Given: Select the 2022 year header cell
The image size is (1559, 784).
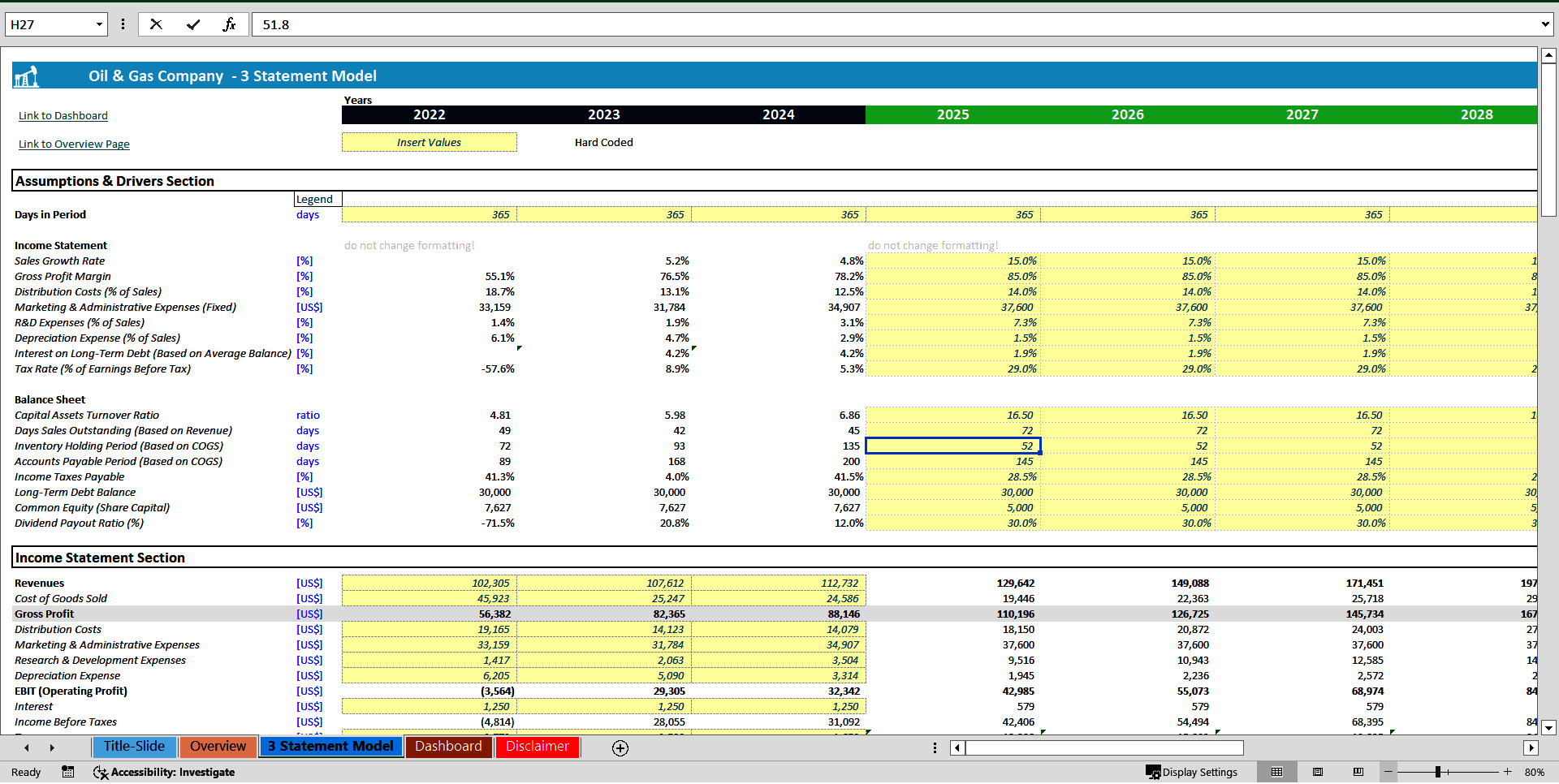Looking at the screenshot, I should tap(430, 114).
